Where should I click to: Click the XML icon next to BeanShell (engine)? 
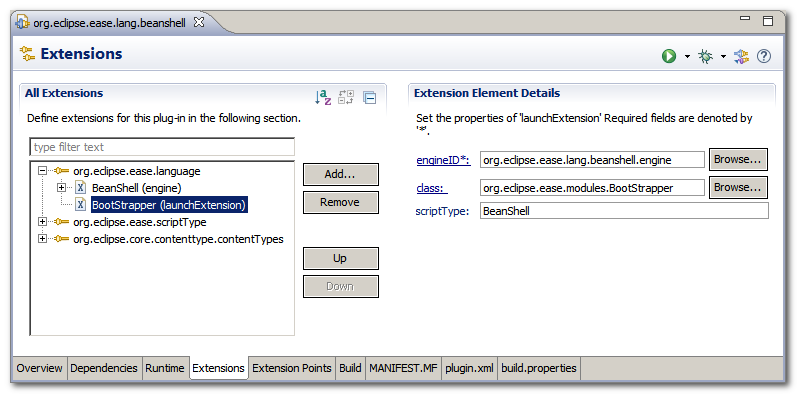point(81,188)
